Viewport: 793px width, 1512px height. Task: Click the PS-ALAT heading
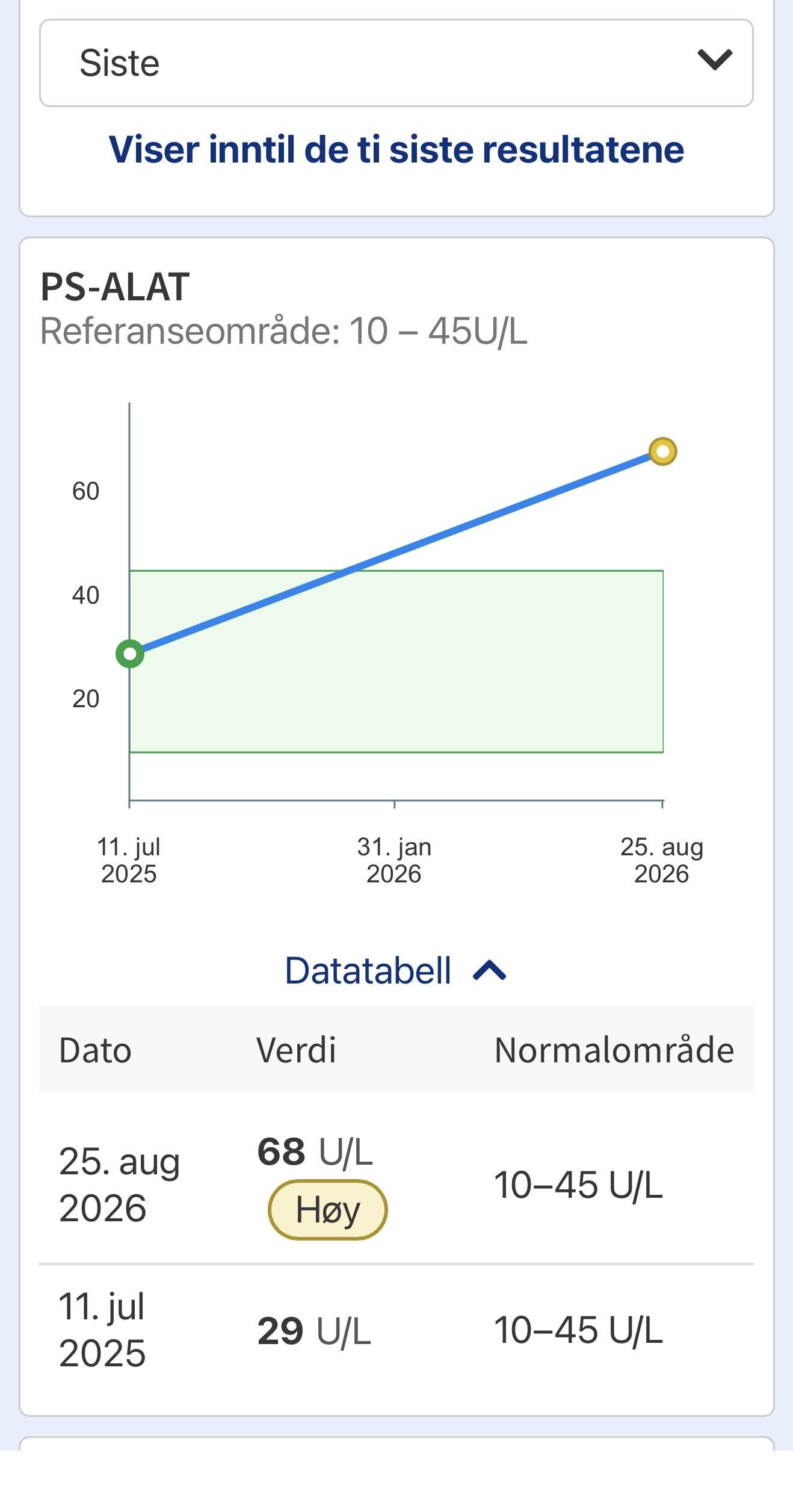point(115,287)
